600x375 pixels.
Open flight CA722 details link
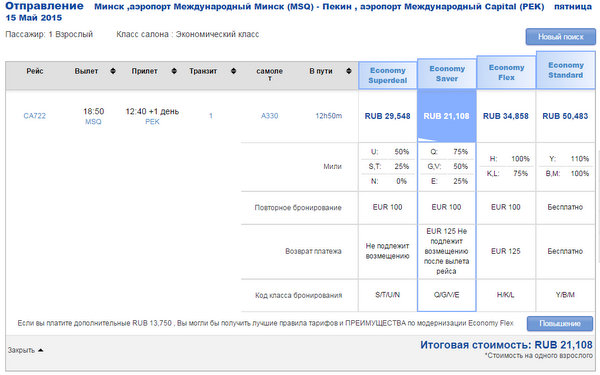pos(34,116)
